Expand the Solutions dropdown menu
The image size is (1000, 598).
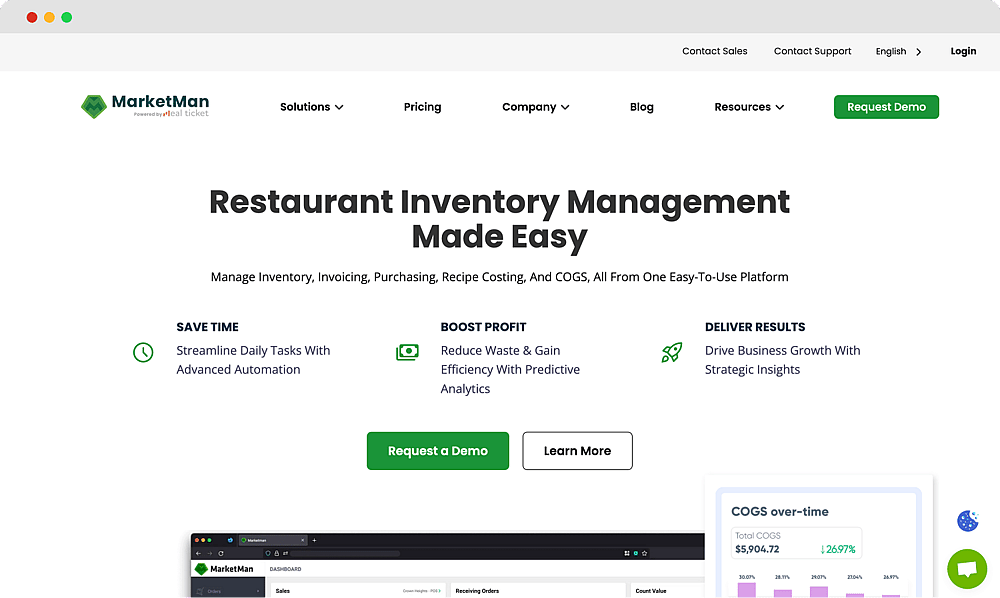pos(311,107)
